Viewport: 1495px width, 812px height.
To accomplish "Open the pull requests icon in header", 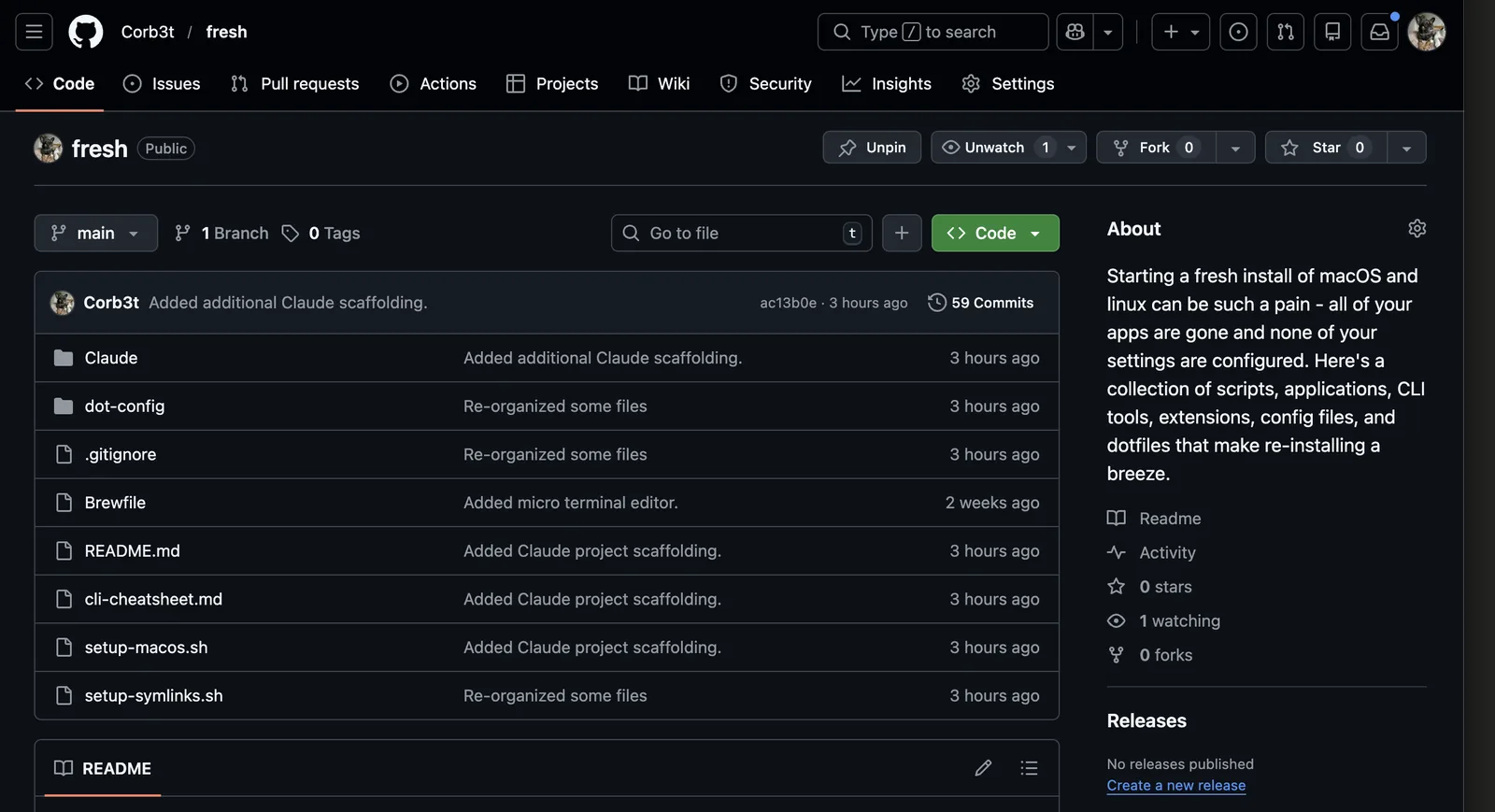I will [x=1286, y=32].
